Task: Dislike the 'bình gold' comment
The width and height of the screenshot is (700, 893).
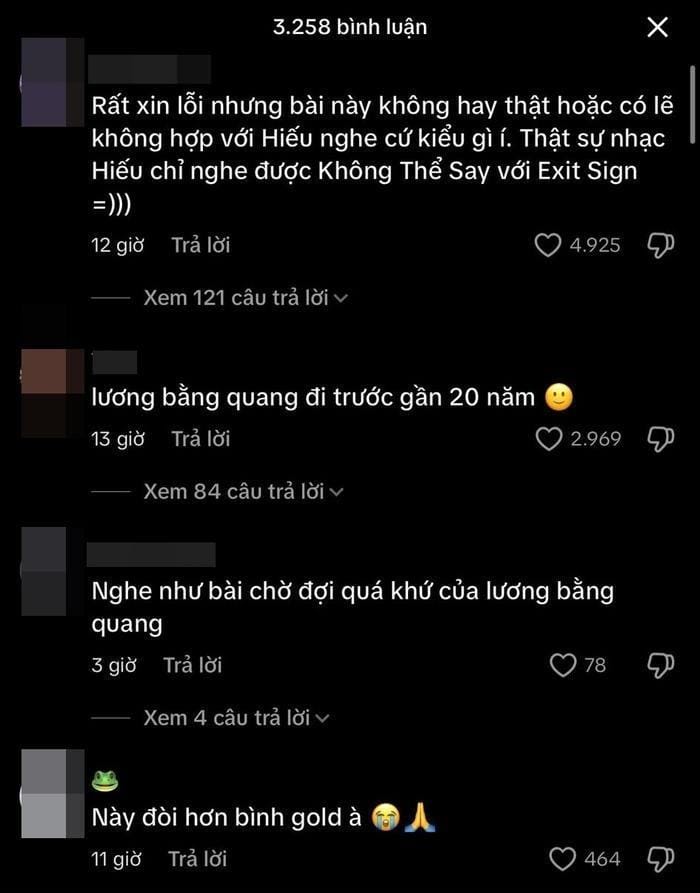Action: tap(661, 859)
